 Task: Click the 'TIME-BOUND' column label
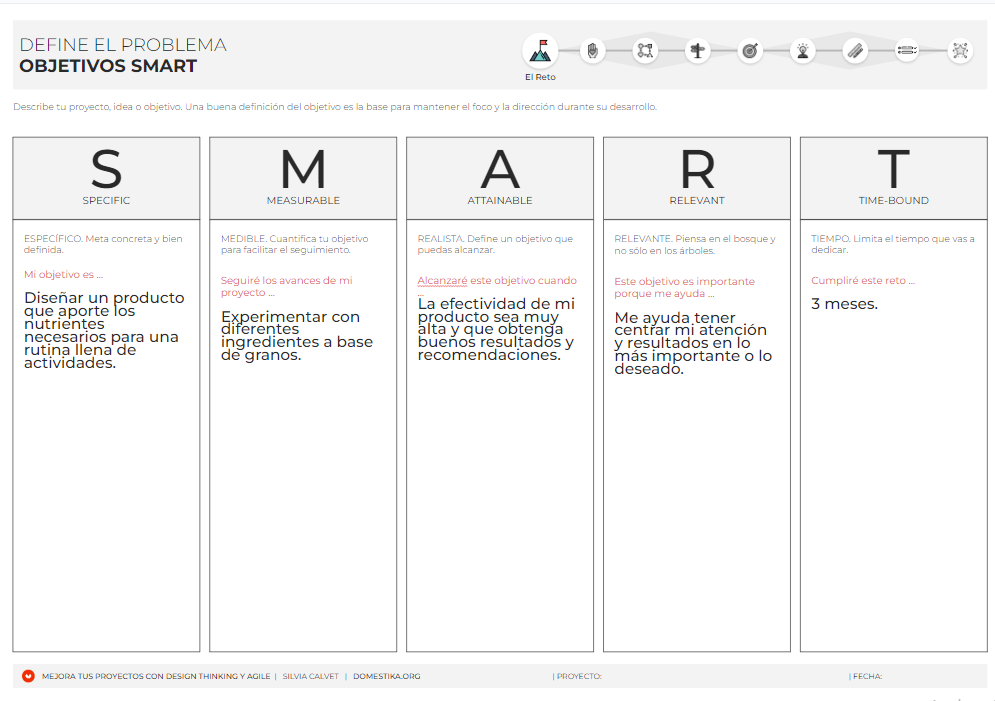(893, 200)
